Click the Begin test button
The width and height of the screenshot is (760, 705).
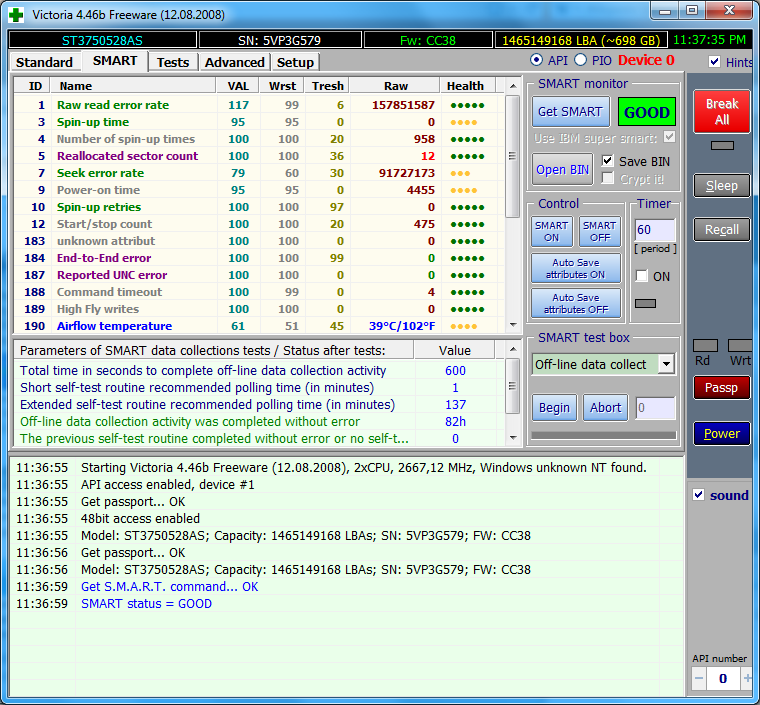(x=554, y=407)
